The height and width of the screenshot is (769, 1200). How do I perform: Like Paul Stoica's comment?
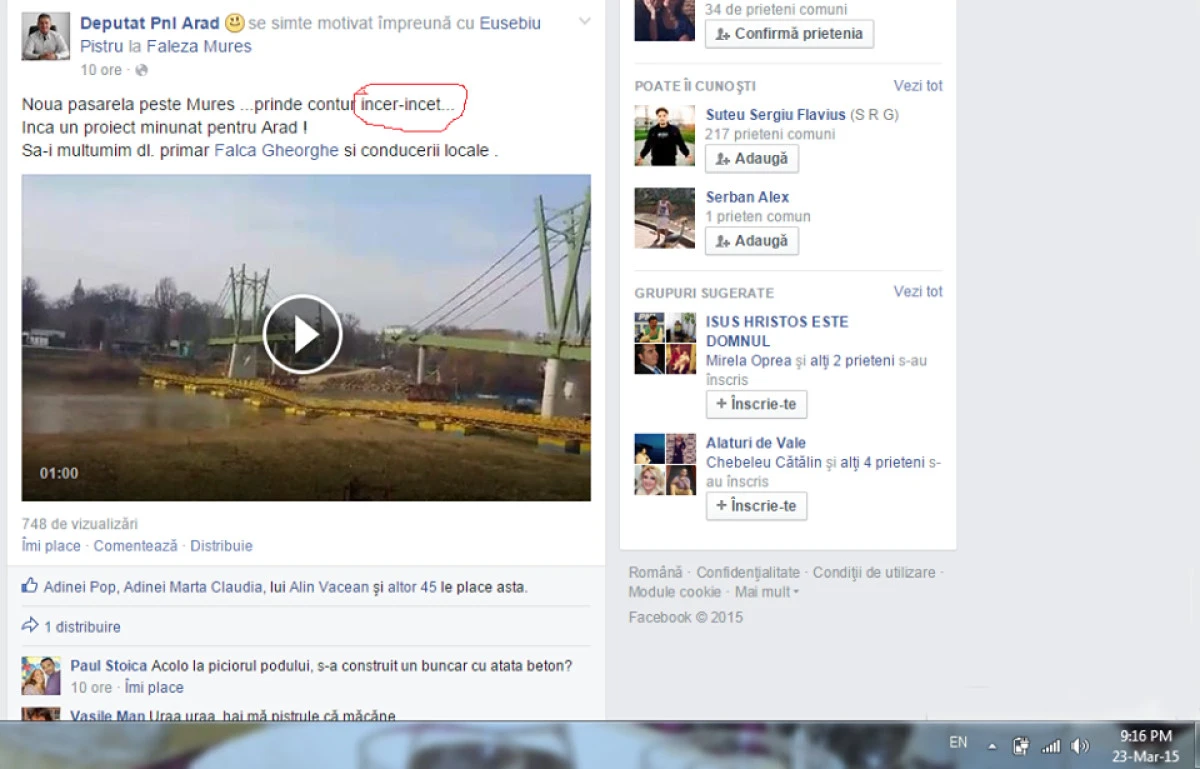tap(154, 687)
